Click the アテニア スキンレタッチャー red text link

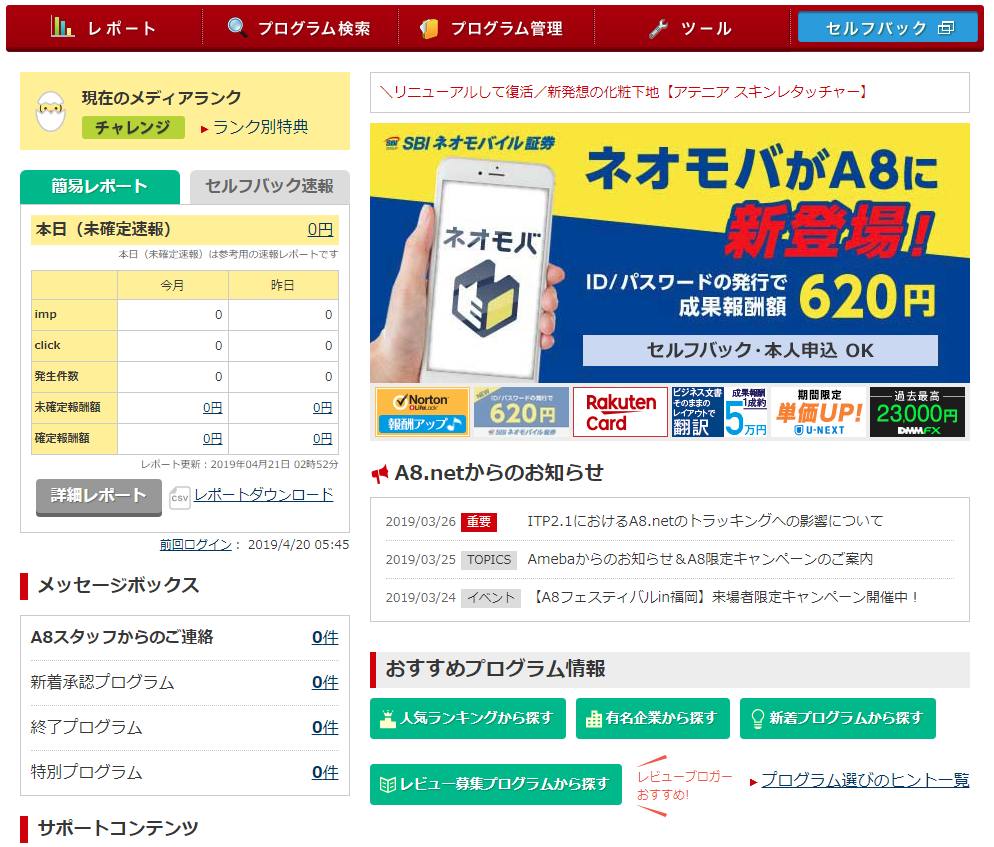pyautogui.click(x=624, y=93)
